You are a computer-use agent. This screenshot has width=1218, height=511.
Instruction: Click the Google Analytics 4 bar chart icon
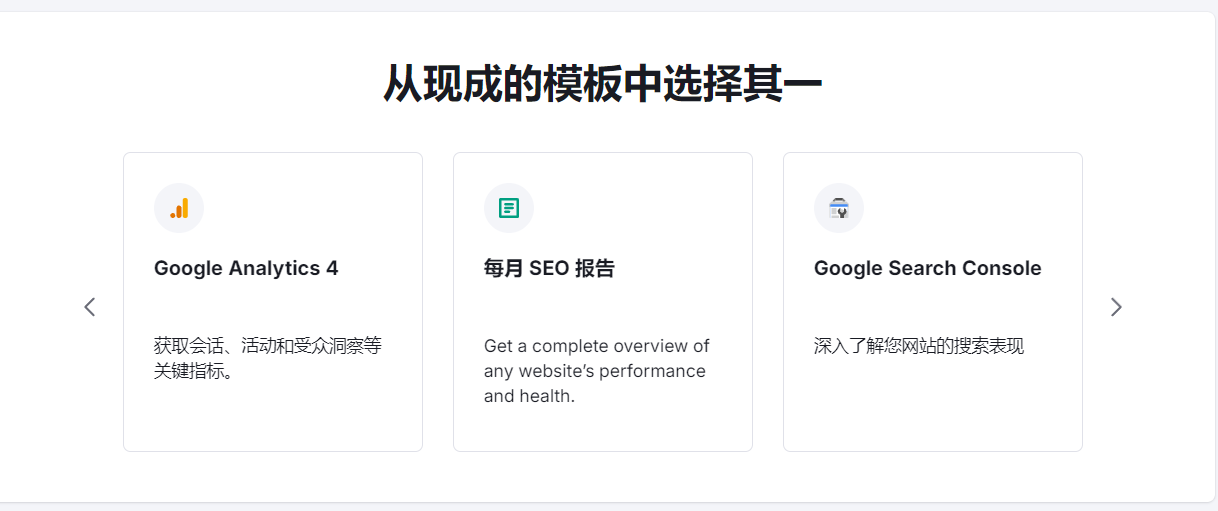click(179, 208)
